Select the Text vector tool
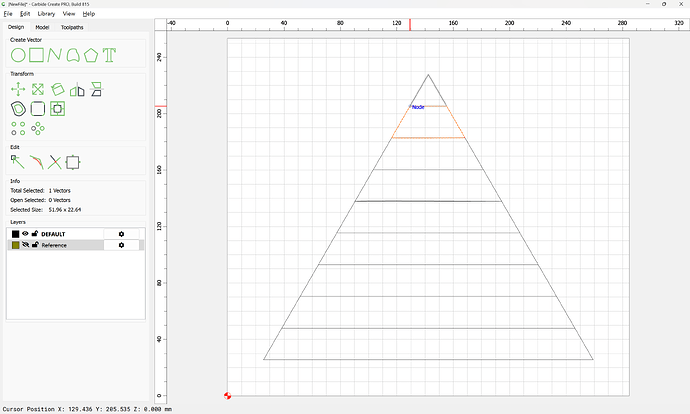 (x=109, y=55)
